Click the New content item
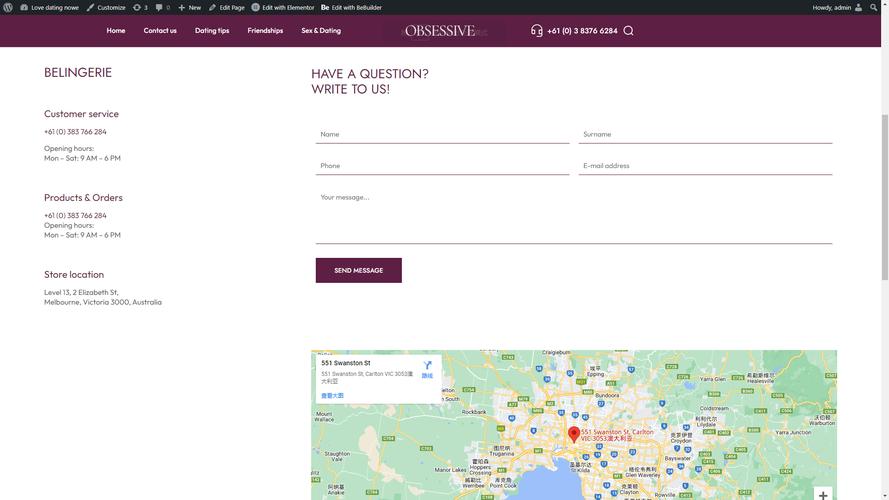This screenshot has height=500, width=889. pyautogui.click(x=189, y=7)
